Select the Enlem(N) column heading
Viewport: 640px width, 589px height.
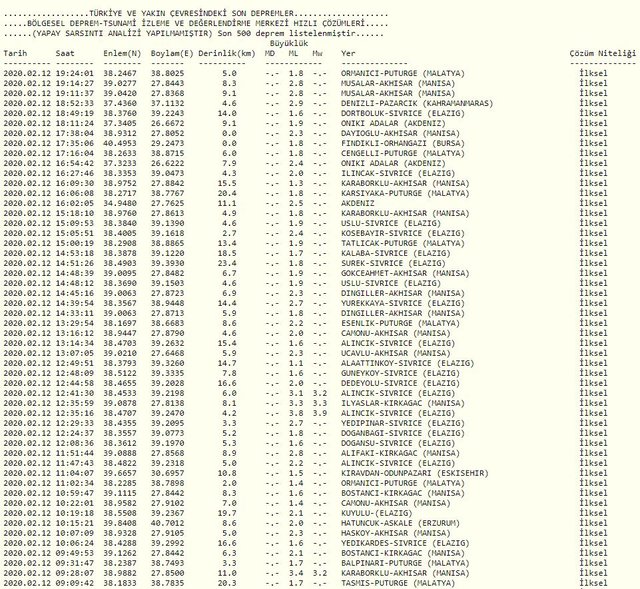tap(122, 54)
